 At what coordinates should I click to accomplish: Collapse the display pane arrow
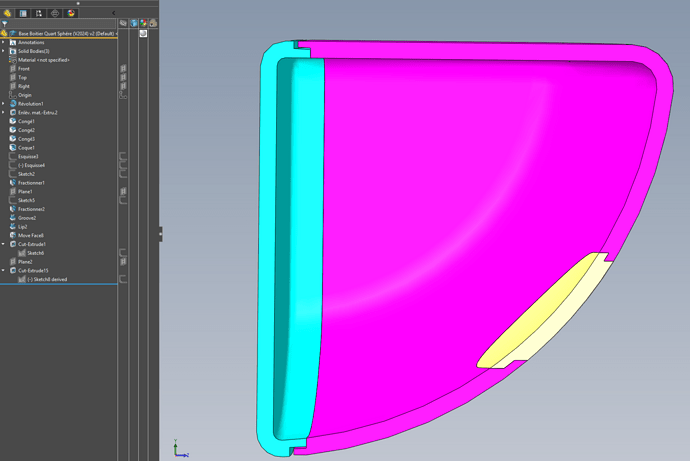pos(113,13)
